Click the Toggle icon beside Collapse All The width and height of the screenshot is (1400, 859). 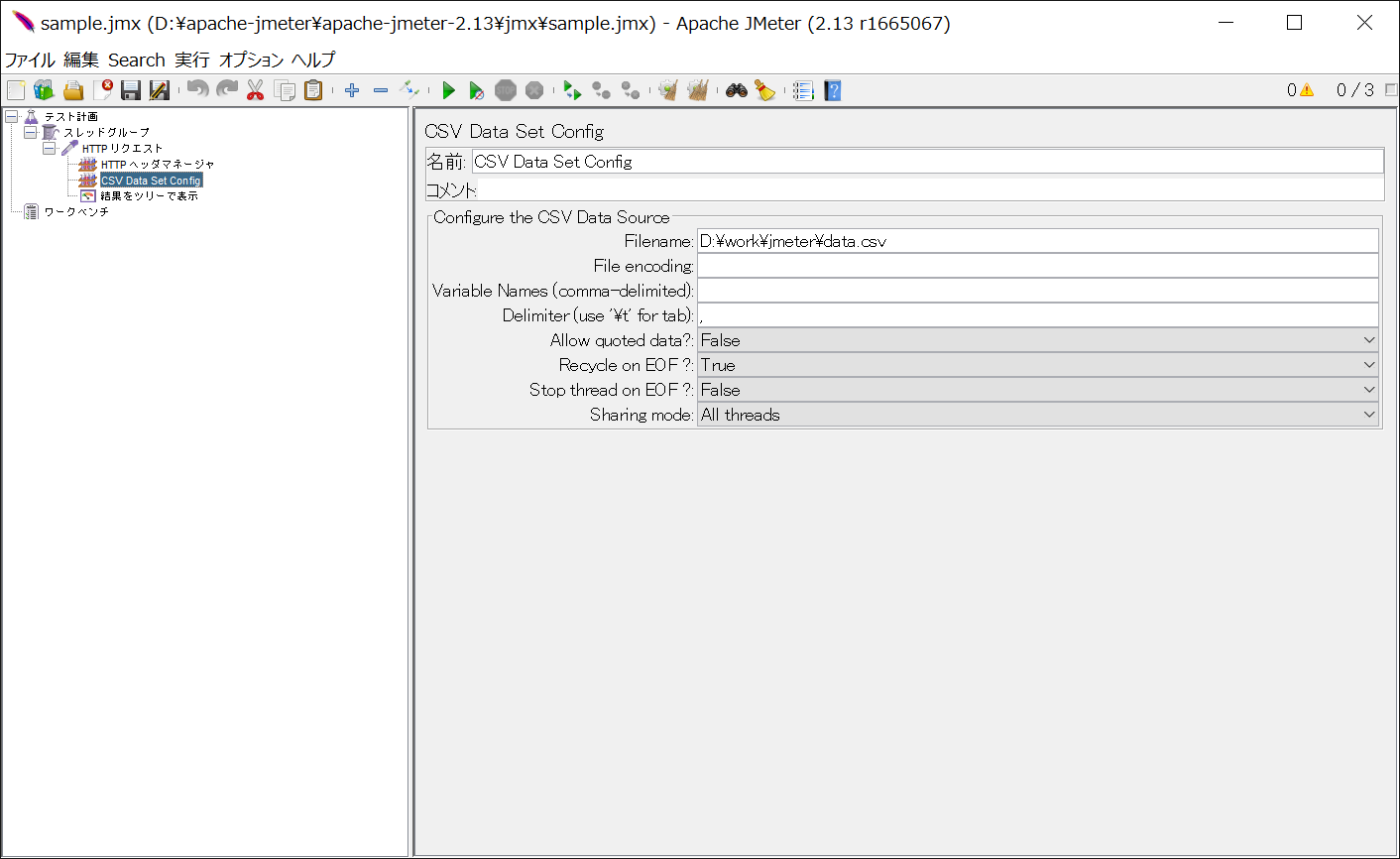click(x=409, y=90)
